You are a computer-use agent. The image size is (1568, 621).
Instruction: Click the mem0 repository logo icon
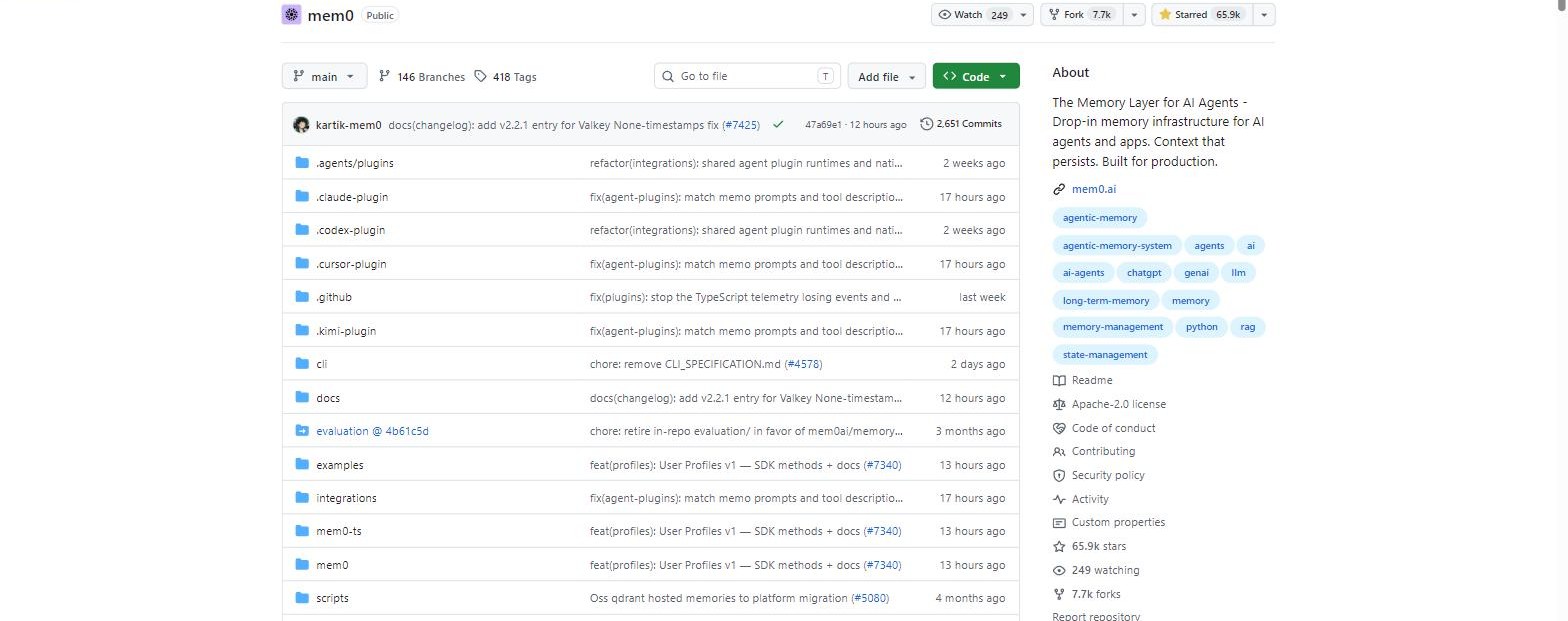[292, 15]
